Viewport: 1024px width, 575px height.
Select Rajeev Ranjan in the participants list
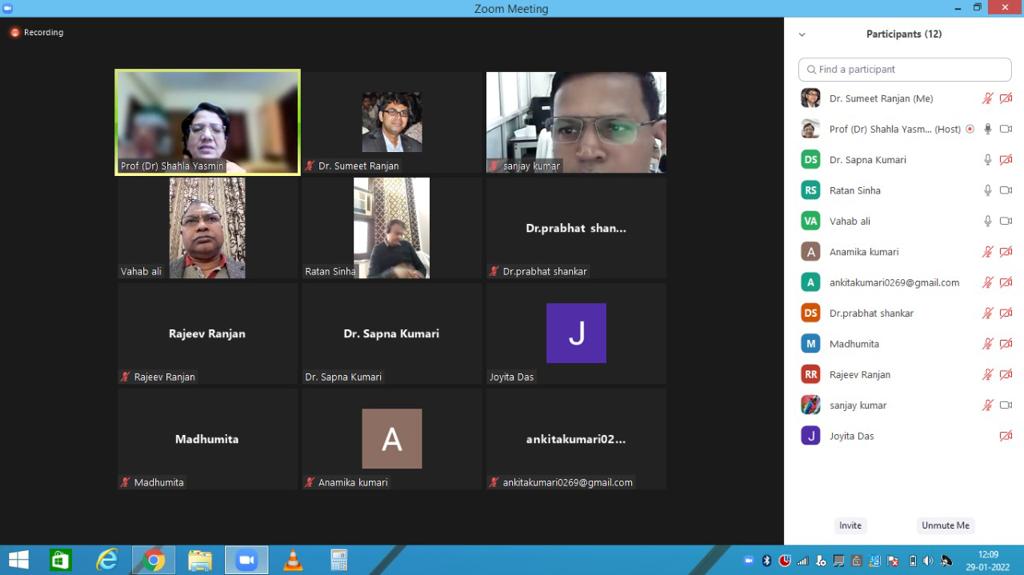tap(859, 375)
